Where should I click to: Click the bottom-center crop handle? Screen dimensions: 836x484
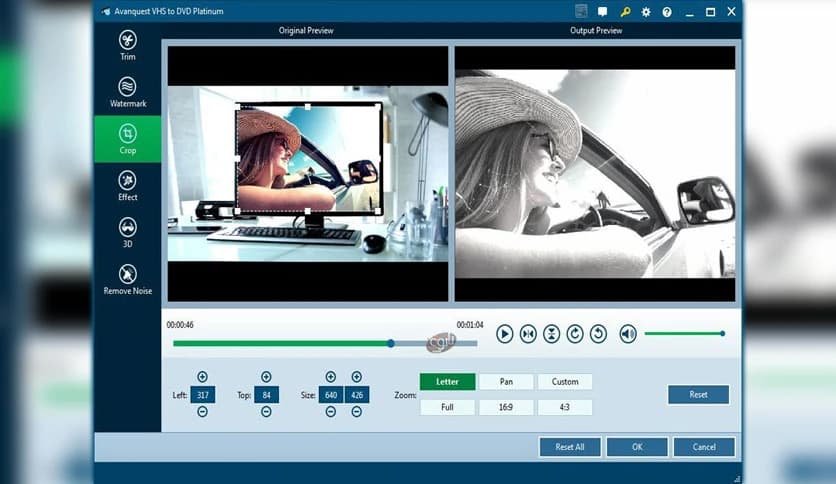pos(308,212)
